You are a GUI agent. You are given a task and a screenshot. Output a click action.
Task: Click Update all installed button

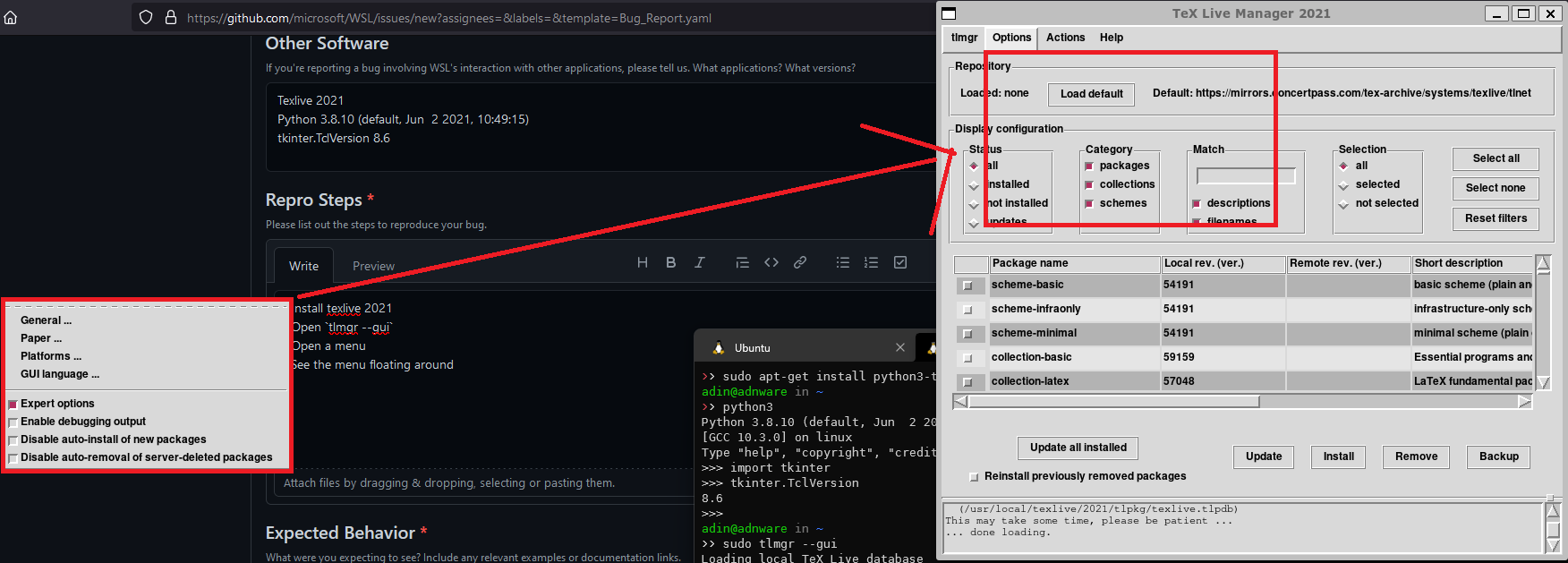pos(1078,448)
